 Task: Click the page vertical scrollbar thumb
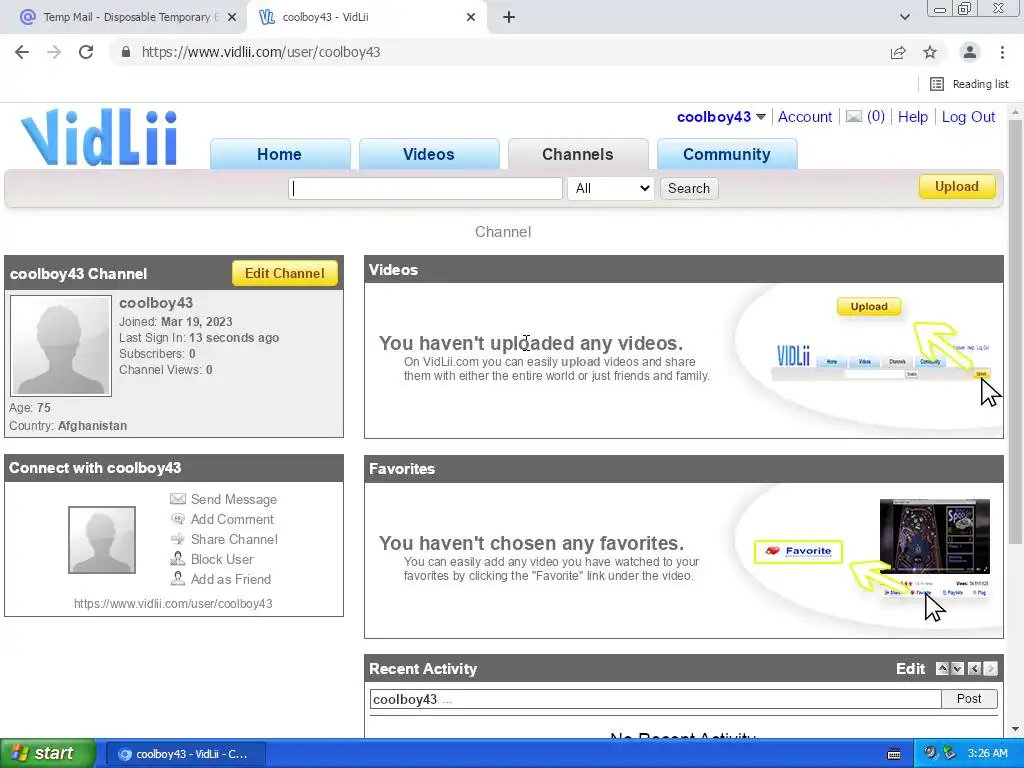click(1015, 332)
